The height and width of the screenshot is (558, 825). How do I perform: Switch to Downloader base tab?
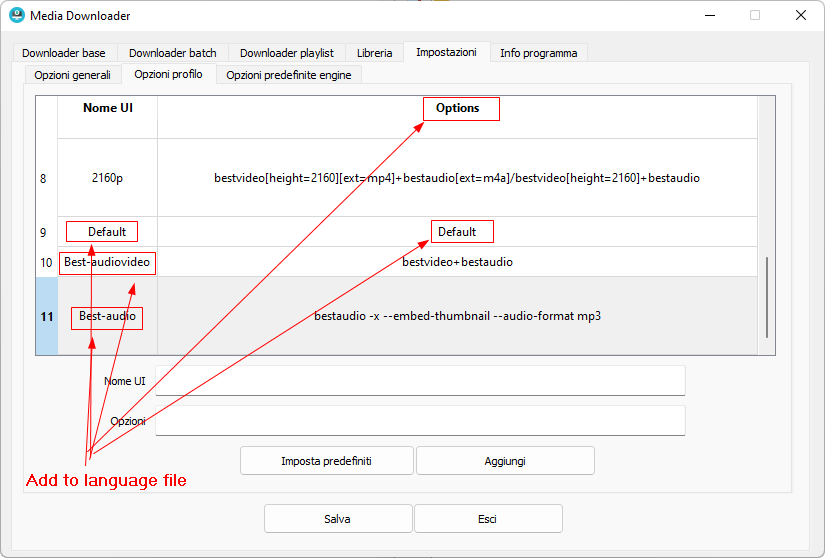[x=64, y=53]
